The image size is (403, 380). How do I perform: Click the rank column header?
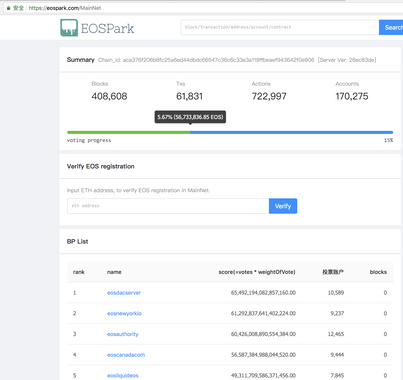tap(79, 272)
